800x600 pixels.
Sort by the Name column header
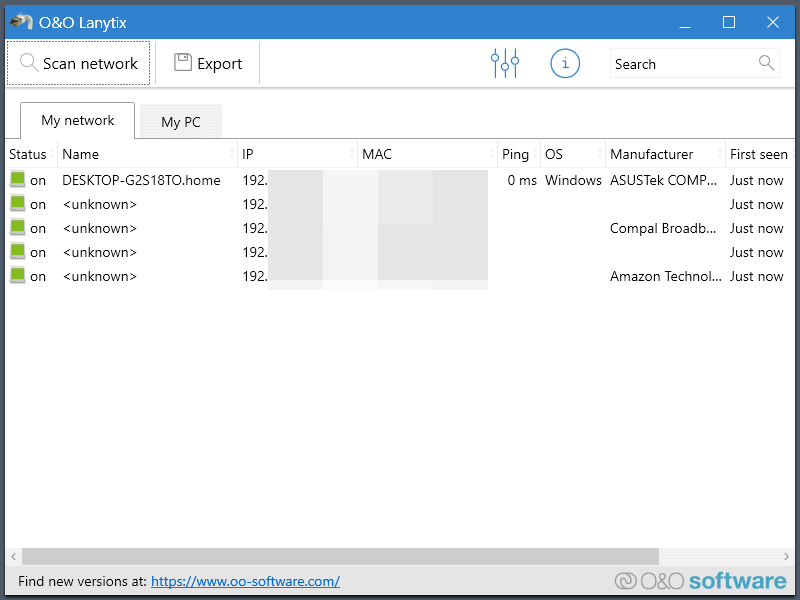(x=81, y=154)
